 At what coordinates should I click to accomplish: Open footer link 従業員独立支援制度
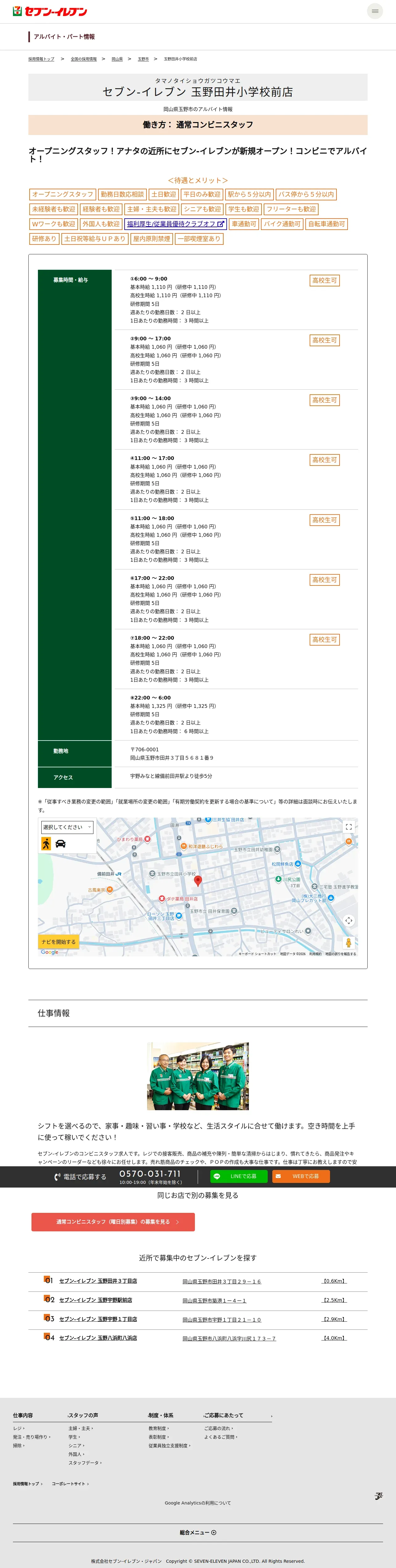pos(169,1445)
